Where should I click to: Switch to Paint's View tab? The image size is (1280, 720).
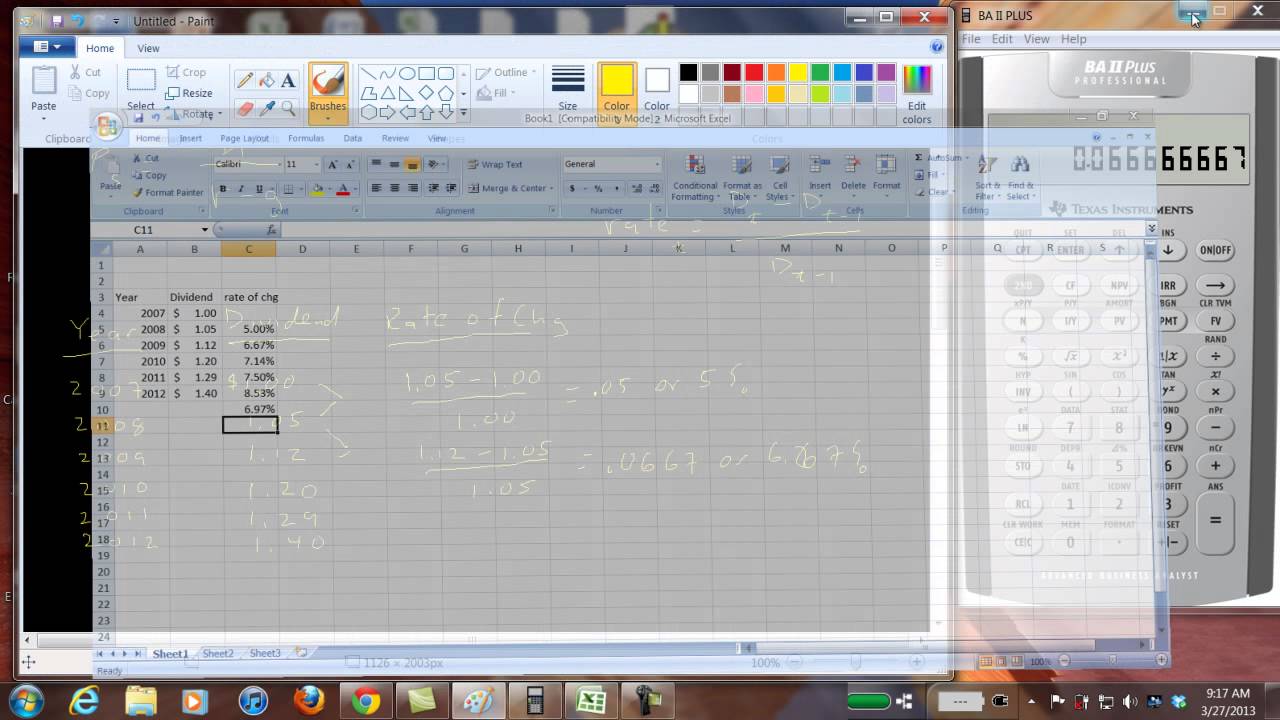148,48
